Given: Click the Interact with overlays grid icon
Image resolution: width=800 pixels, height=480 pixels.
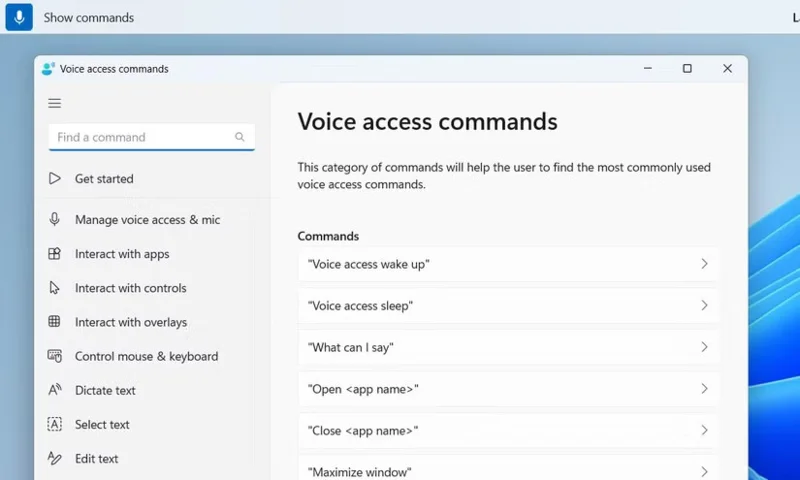Looking at the screenshot, I should click(x=55, y=322).
